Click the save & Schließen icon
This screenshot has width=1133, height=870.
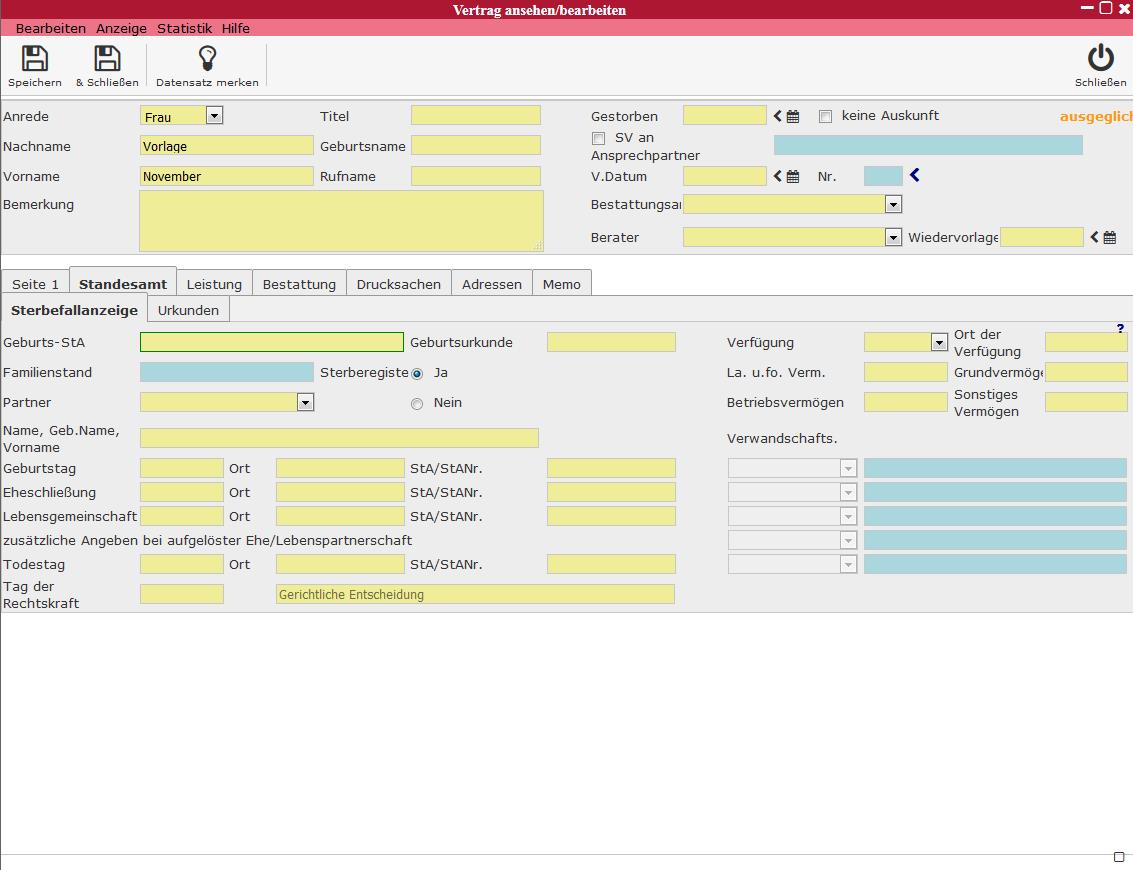(x=107, y=59)
